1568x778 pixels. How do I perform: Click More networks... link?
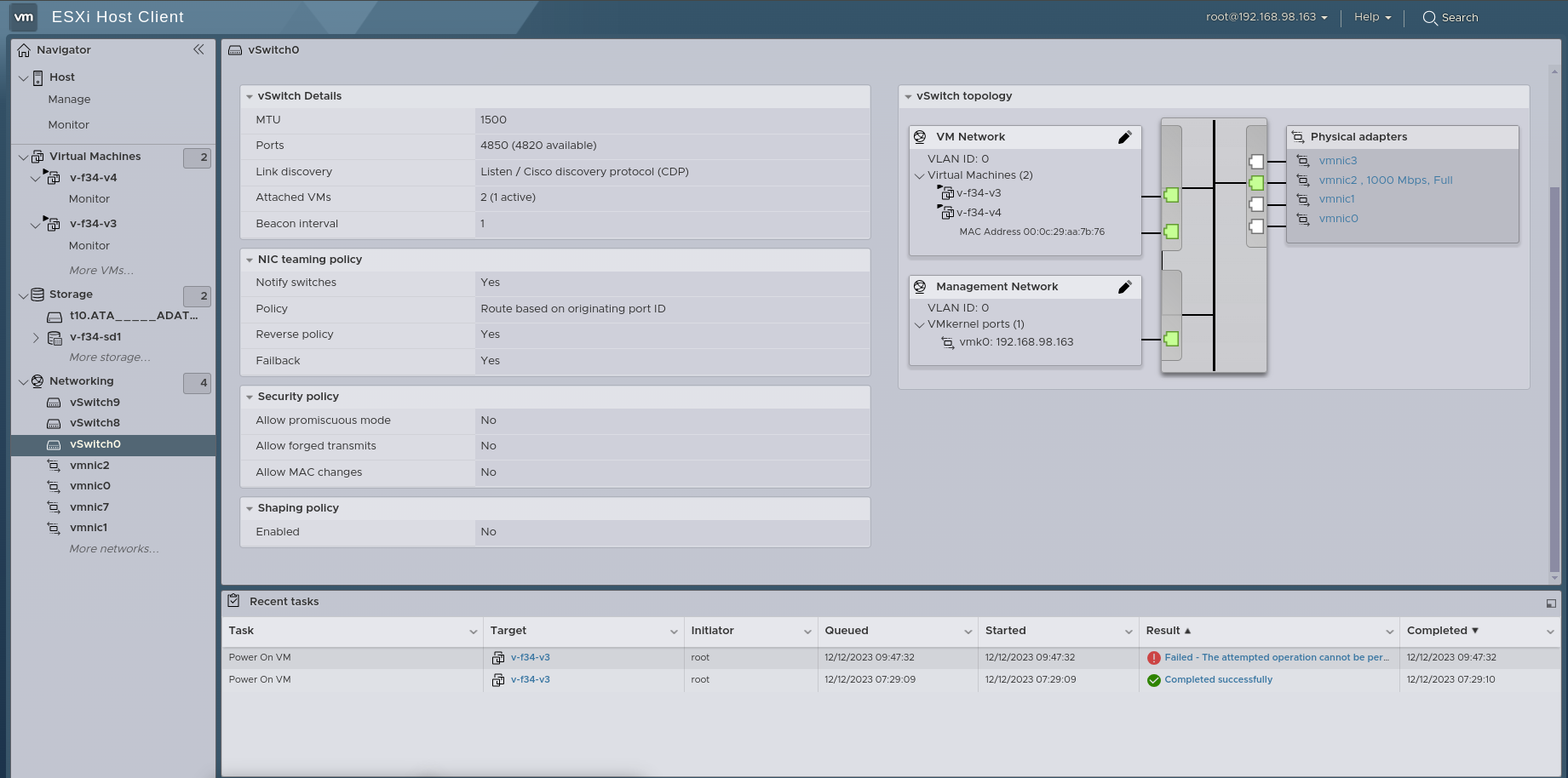click(114, 549)
